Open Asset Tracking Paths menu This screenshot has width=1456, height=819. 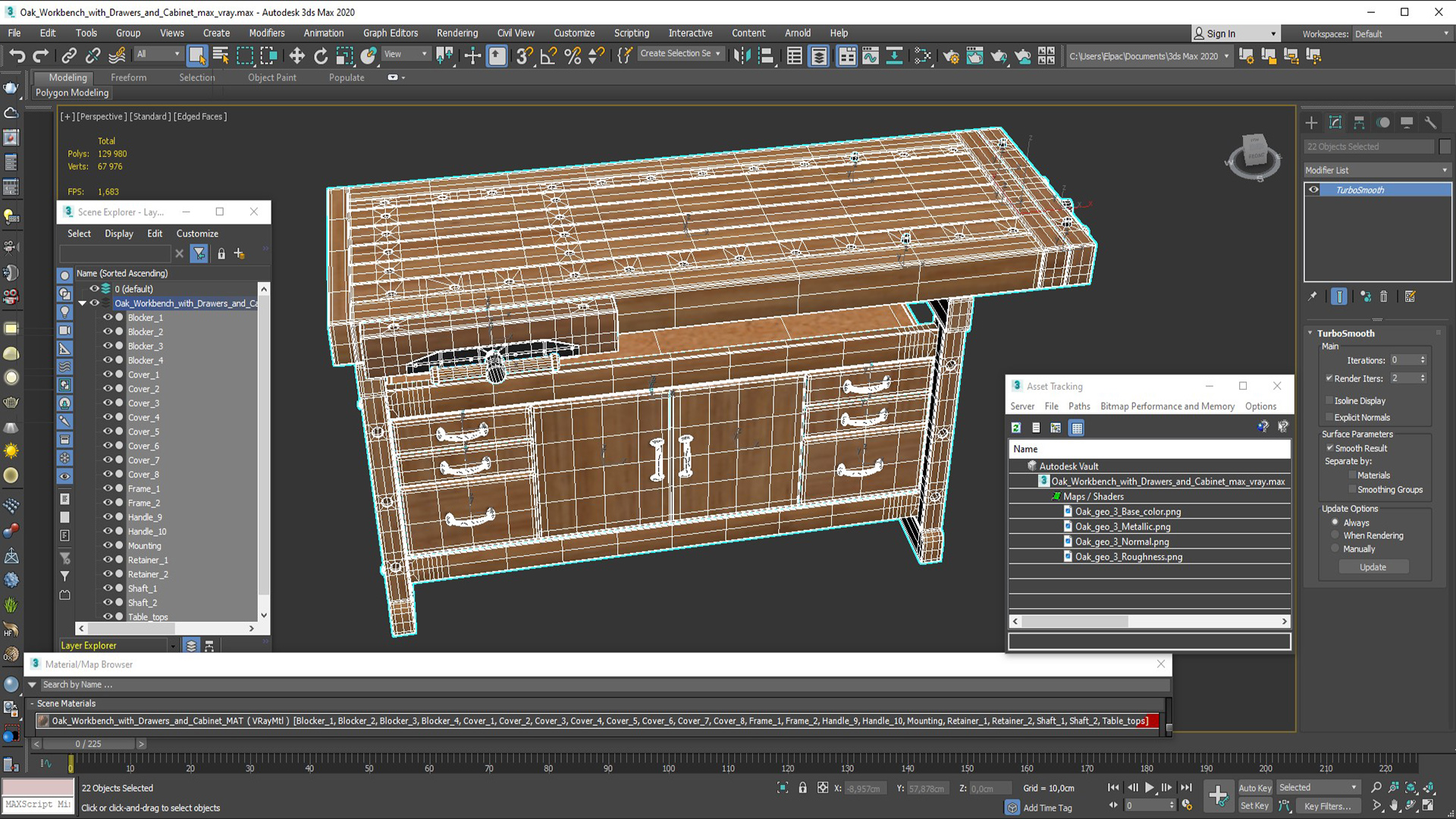tap(1079, 406)
